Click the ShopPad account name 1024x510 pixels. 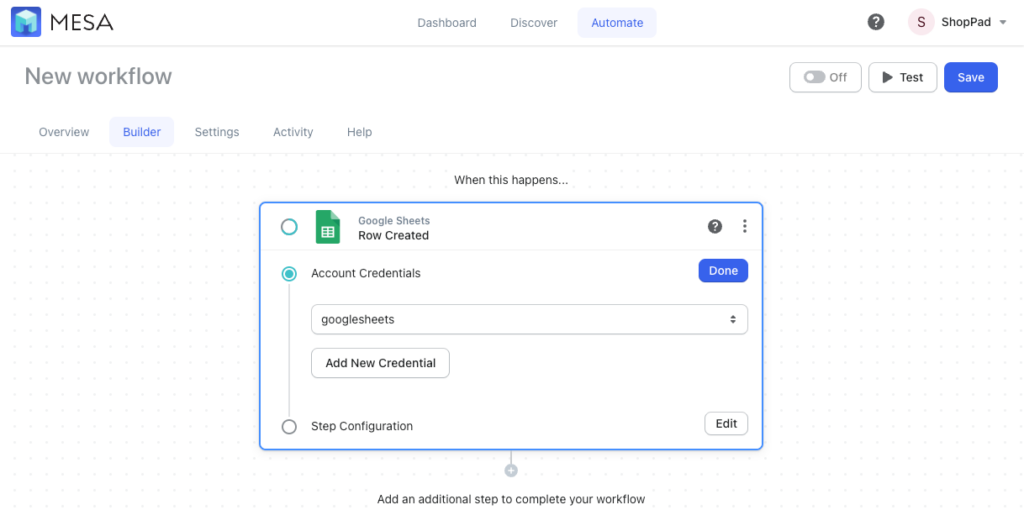click(966, 22)
